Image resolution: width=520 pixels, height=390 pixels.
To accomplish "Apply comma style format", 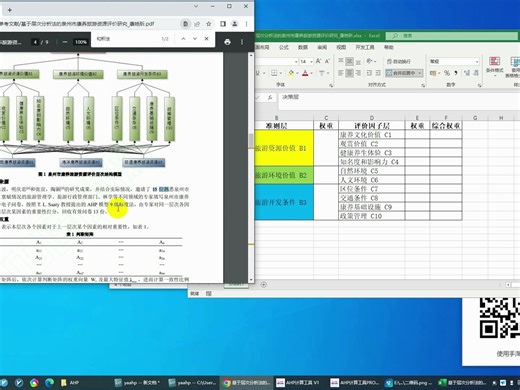I will [456, 73].
